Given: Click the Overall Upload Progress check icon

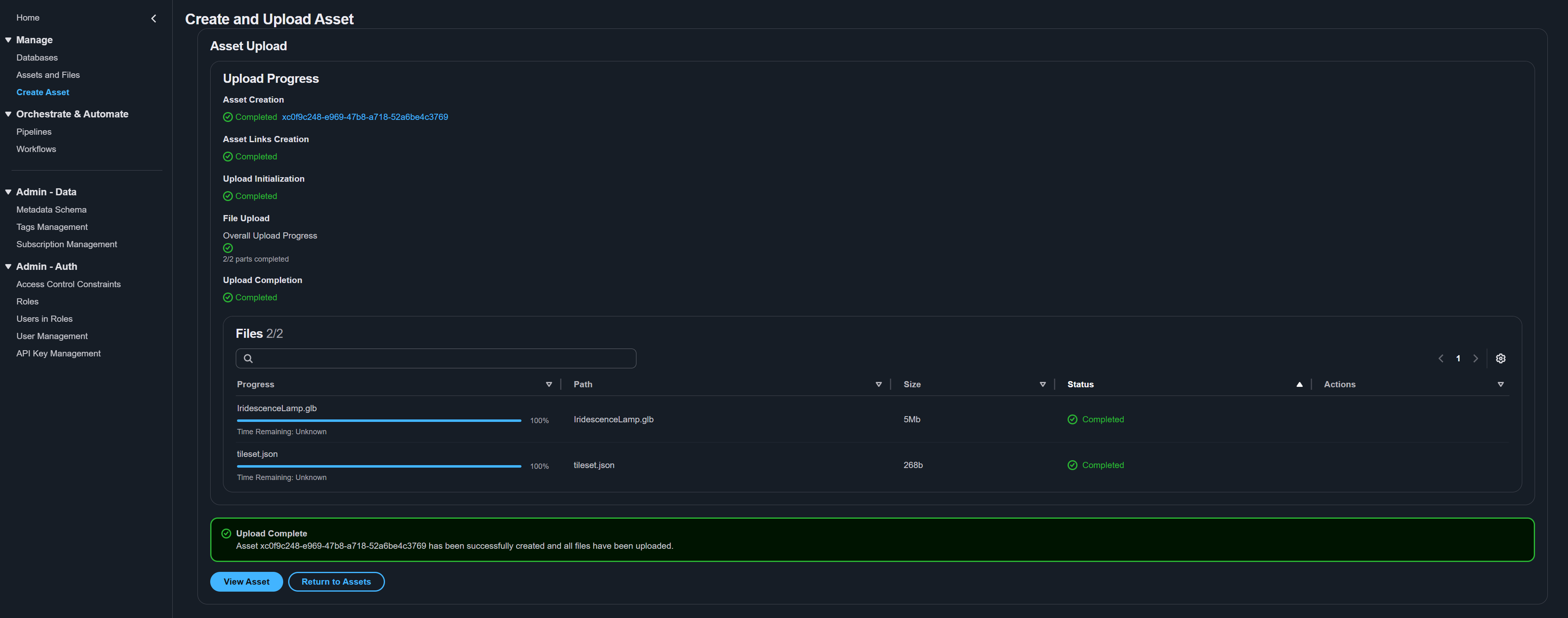Looking at the screenshot, I should coord(228,248).
